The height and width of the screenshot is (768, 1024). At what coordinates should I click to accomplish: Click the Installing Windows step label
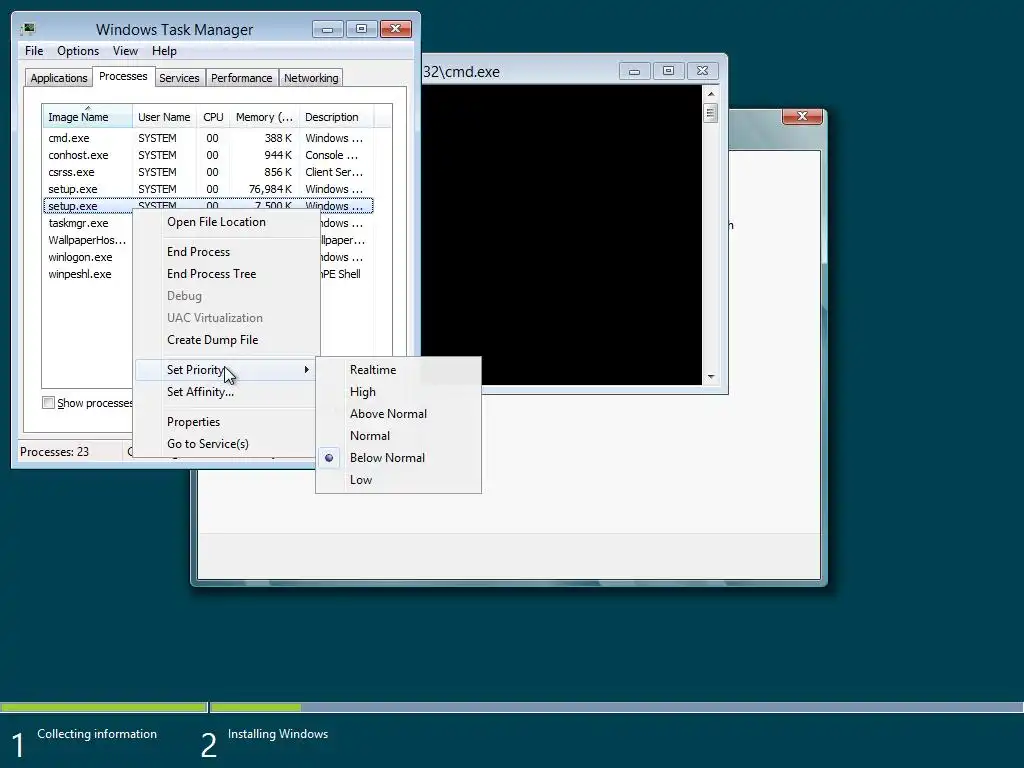(278, 734)
